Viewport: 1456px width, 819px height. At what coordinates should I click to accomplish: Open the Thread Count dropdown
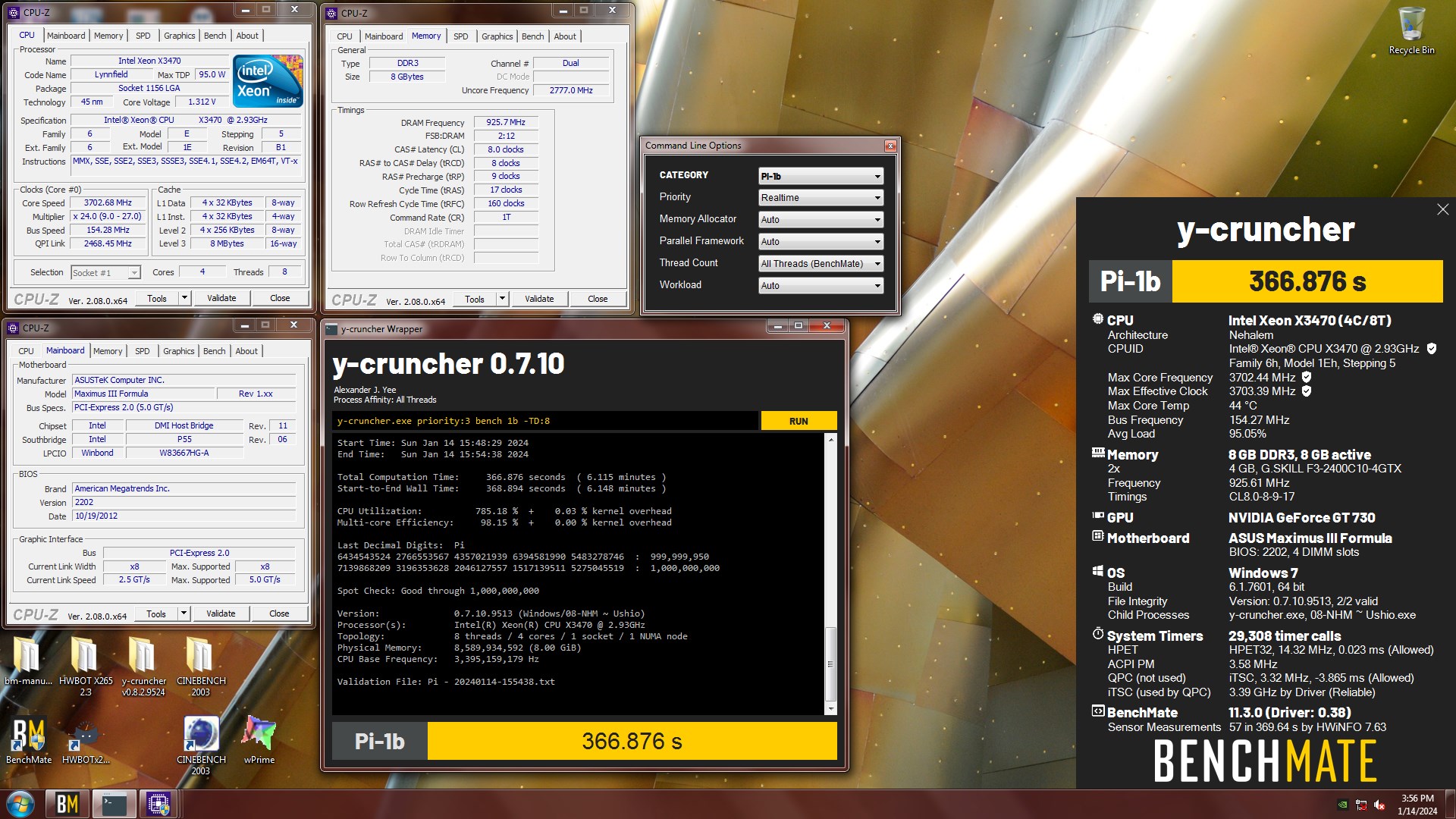[821, 264]
